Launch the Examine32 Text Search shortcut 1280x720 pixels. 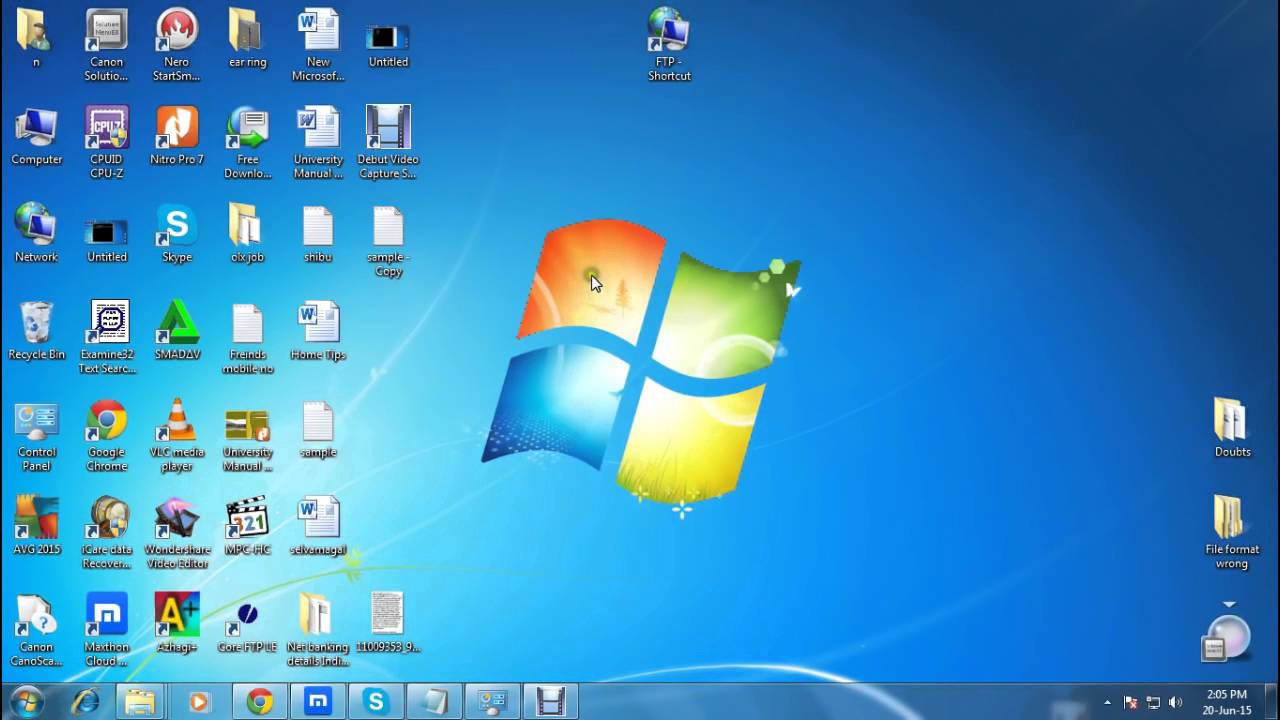click(106, 338)
